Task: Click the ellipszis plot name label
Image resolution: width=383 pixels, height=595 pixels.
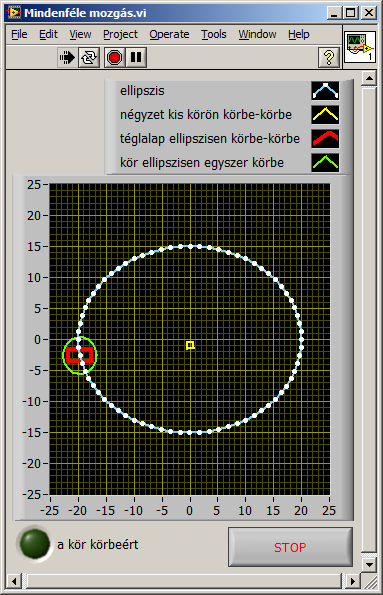Action: pyautogui.click(x=142, y=91)
